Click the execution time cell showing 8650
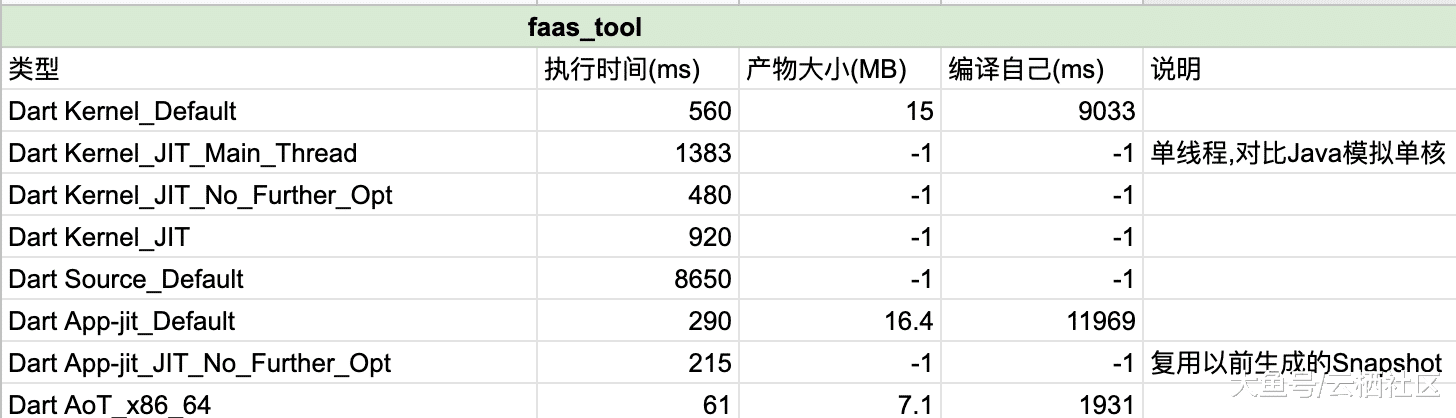The image size is (1456, 418). point(638,279)
